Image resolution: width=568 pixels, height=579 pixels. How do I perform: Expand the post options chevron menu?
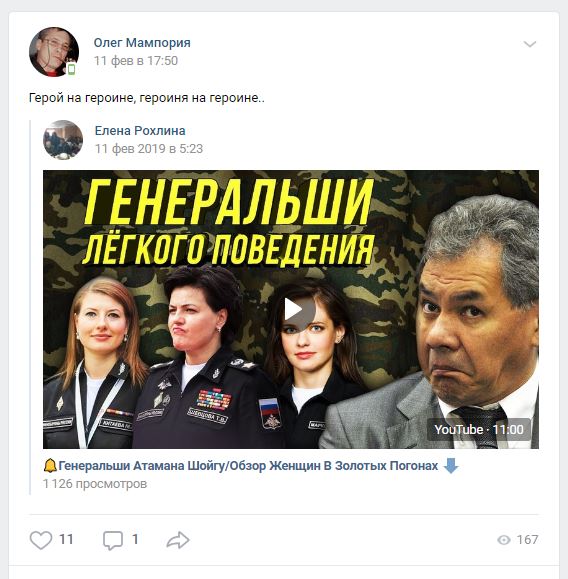[530, 44]
